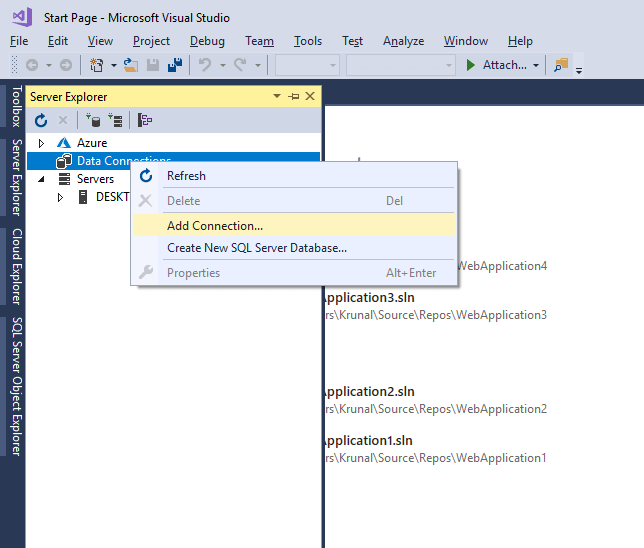Open the Analyze menu
Image resolution: width=644 pixels, height=548 pixels.
coord(403,41)
